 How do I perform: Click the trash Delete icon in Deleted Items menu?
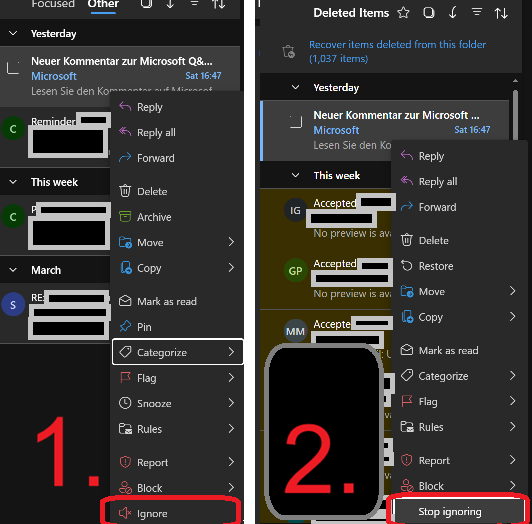406,240
